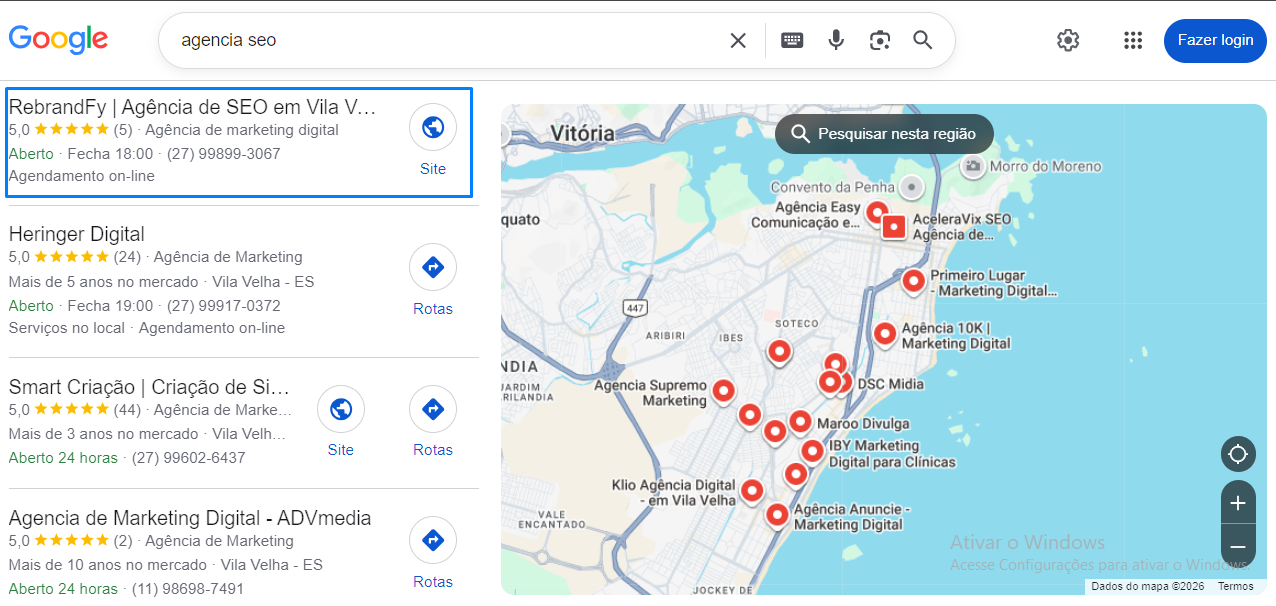Viewport: 1276px width, 606px height.
Task: Open the quick settings gear
Action: point(1068,40)
